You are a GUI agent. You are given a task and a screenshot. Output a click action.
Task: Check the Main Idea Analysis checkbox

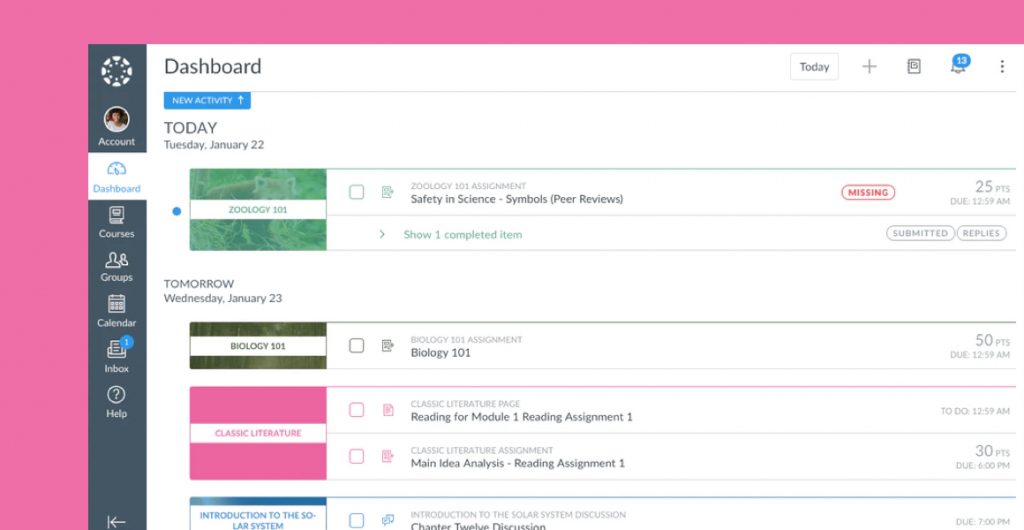(357, 456)
